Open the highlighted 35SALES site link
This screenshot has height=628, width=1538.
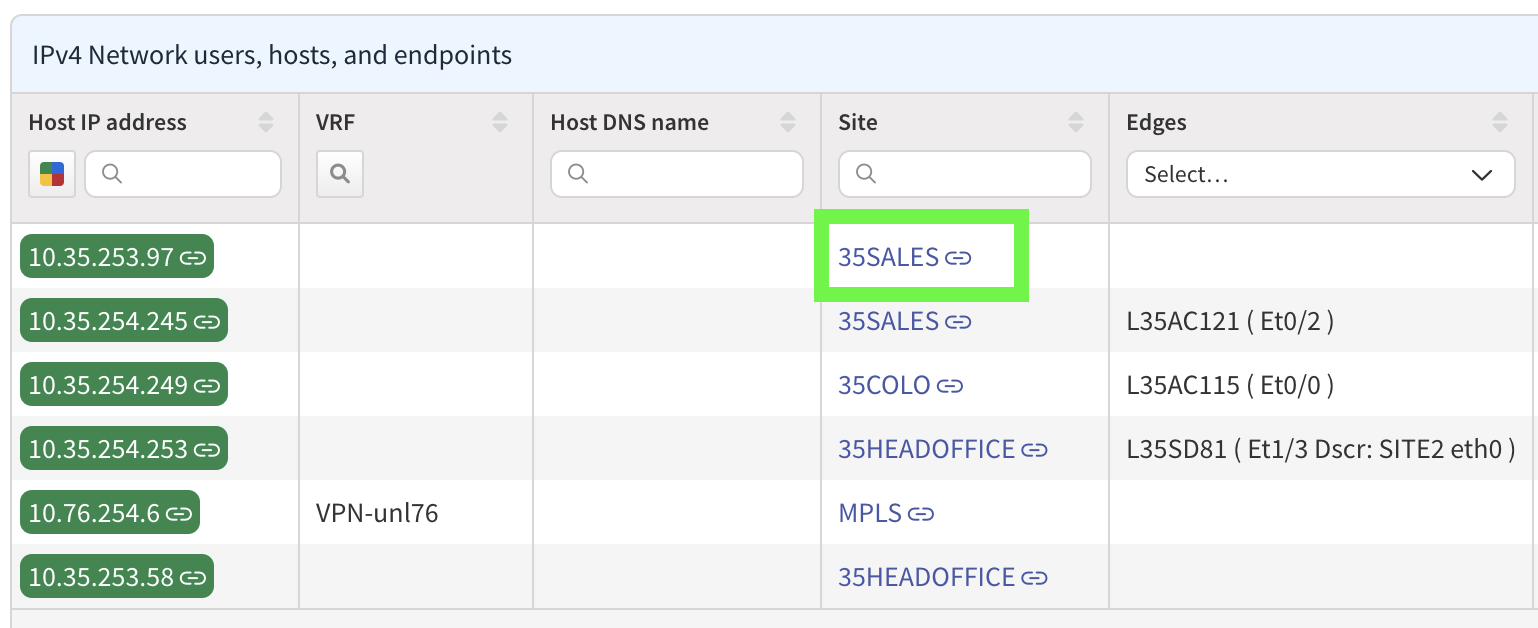[888, 258]
